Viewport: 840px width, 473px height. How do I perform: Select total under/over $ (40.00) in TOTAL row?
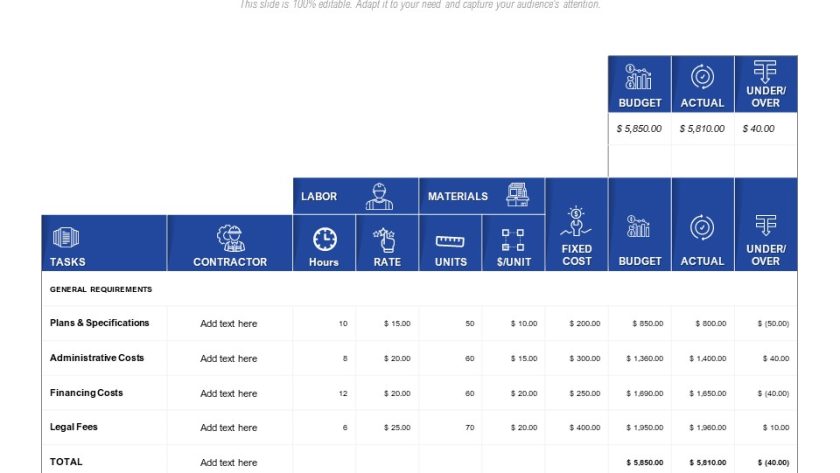click(773, 462)
